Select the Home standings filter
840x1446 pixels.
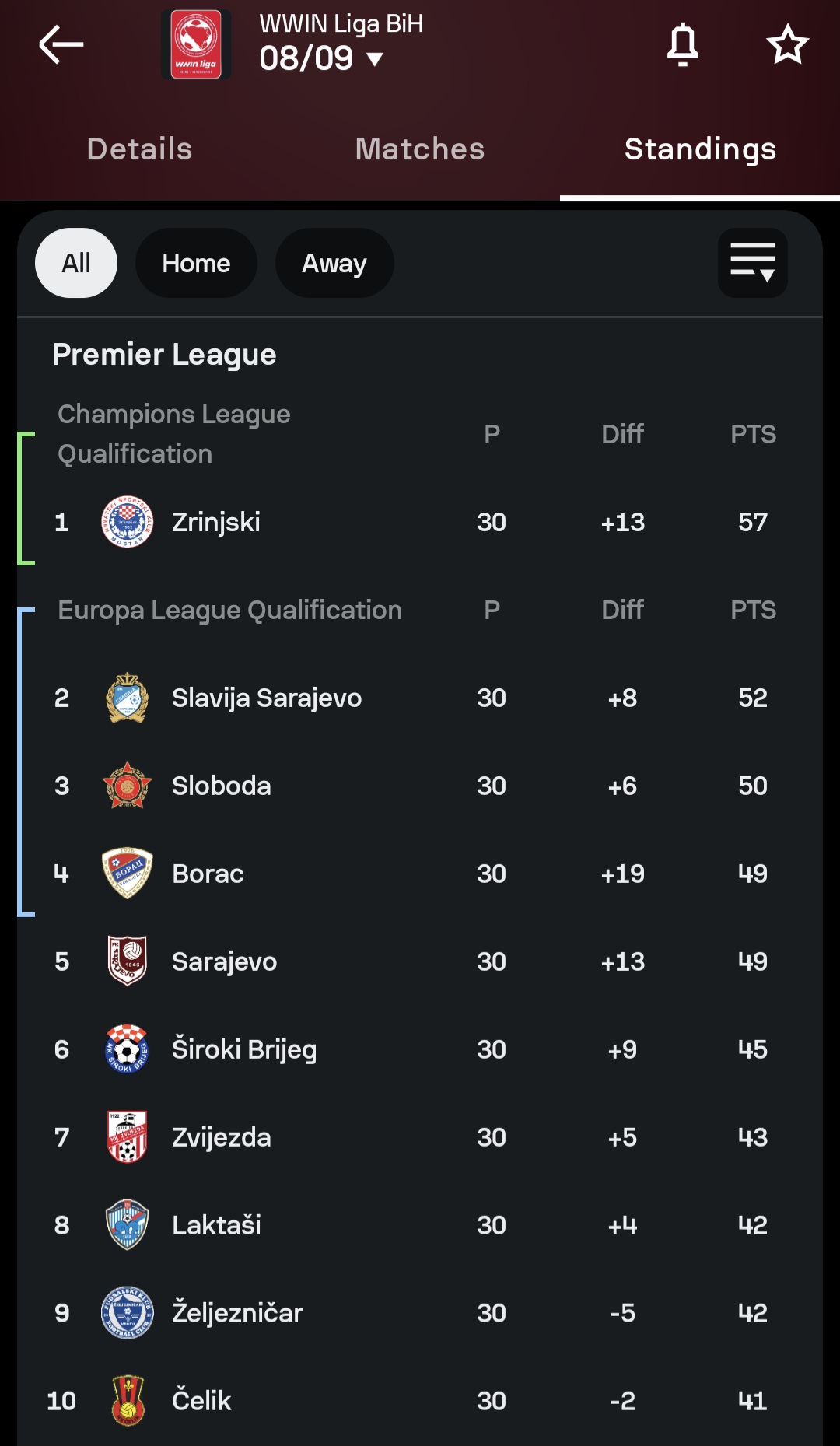click(196, 263)
